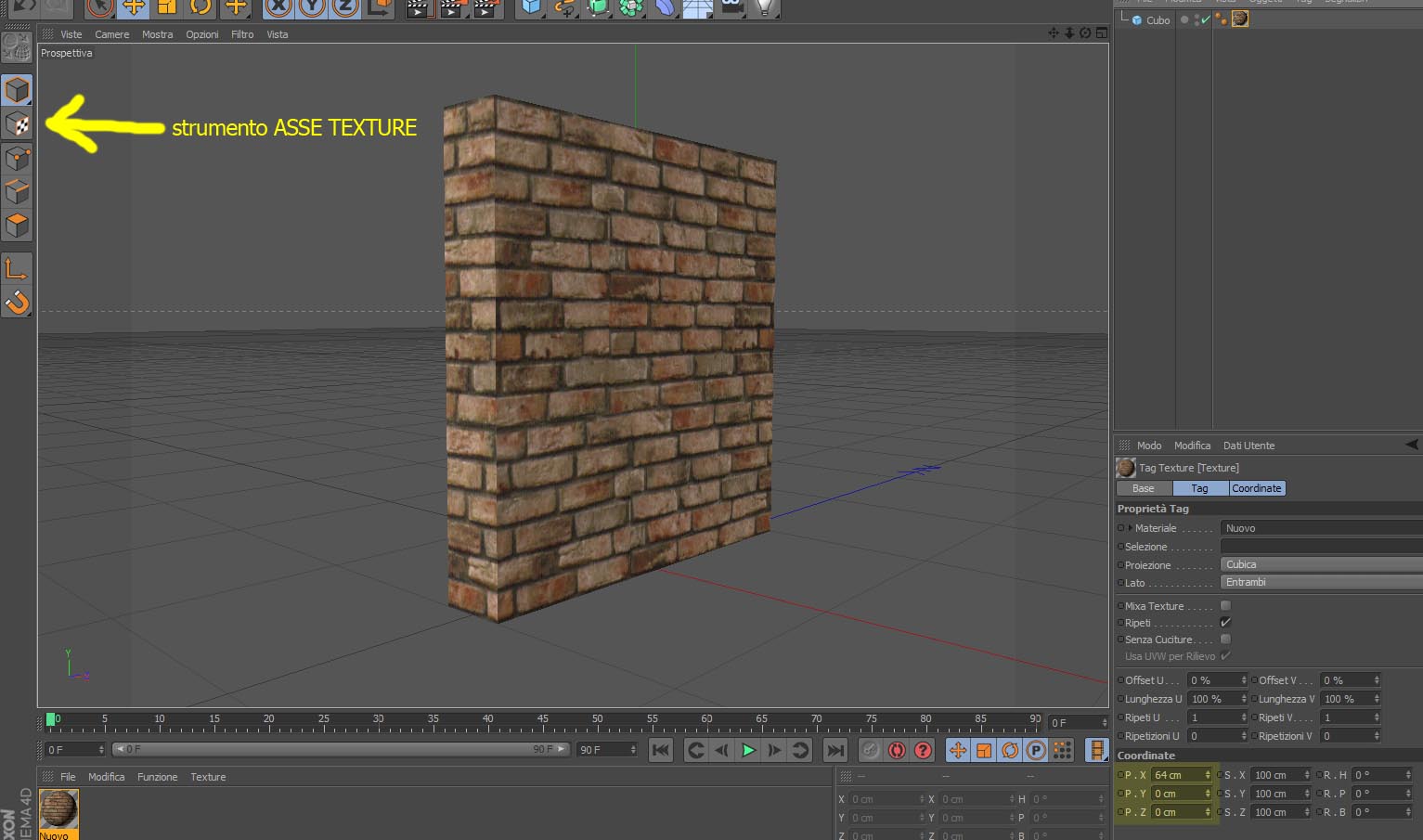The width and height of the screenshot is (1423, 840).
Task: Open the Opzioni viewport menu
Action: 202,34
